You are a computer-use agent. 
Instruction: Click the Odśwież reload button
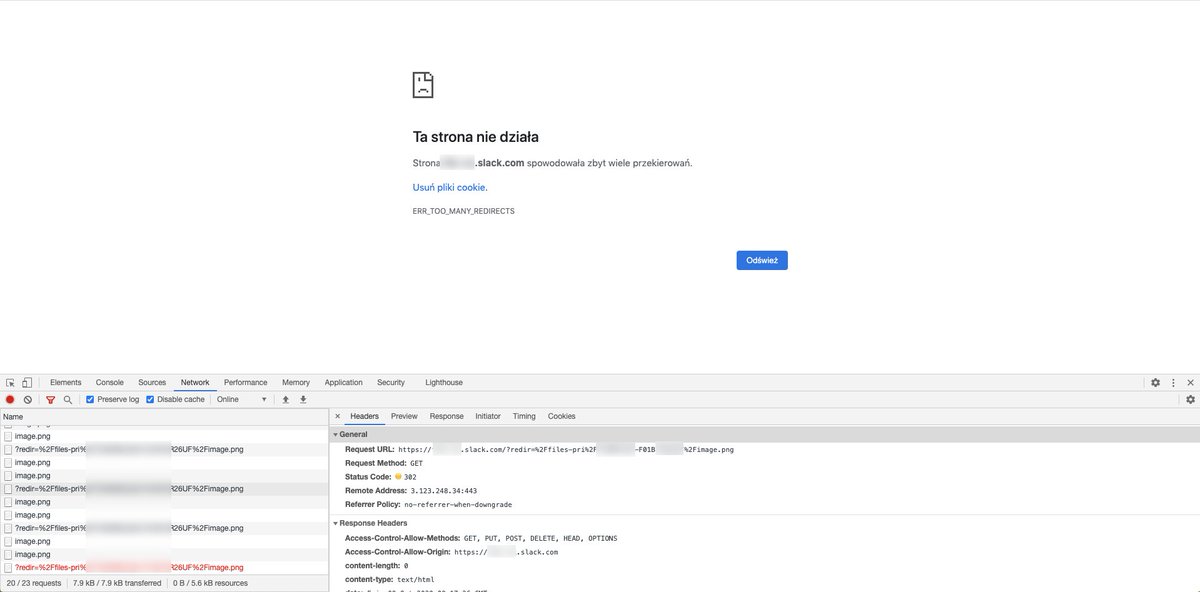point(762,260)
